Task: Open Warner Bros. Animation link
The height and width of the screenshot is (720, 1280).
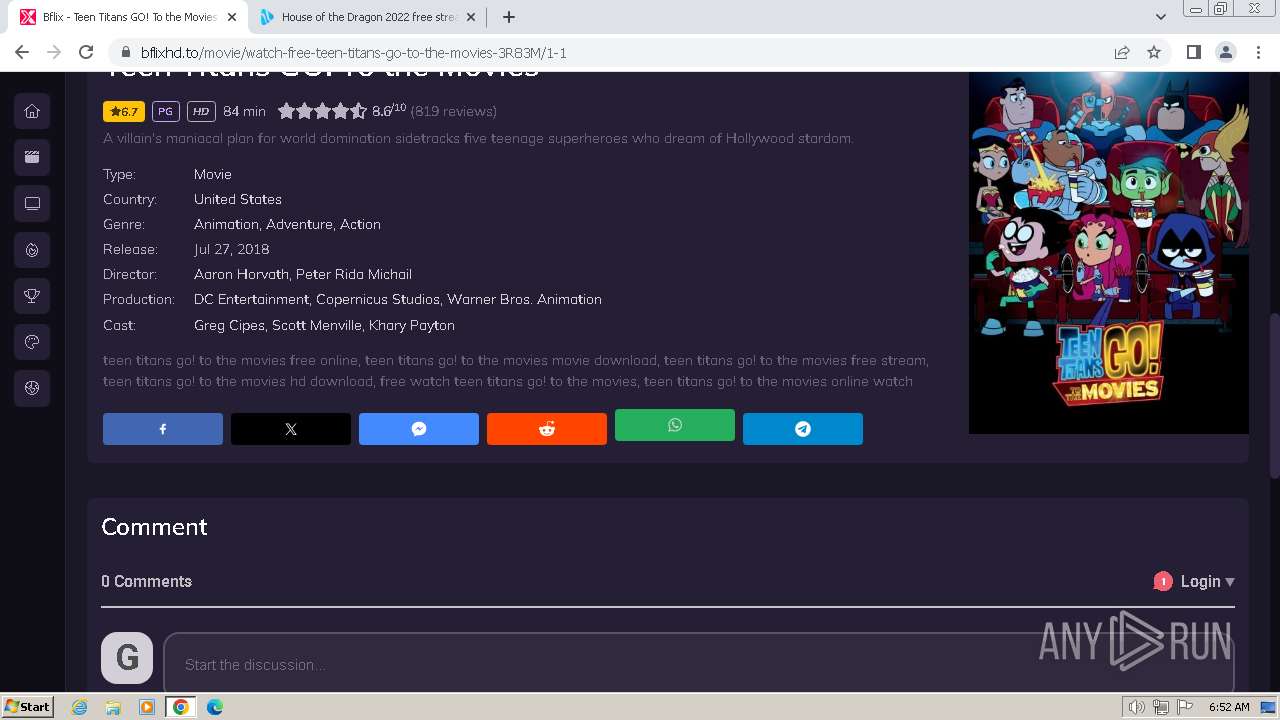Action: point(524,299)
